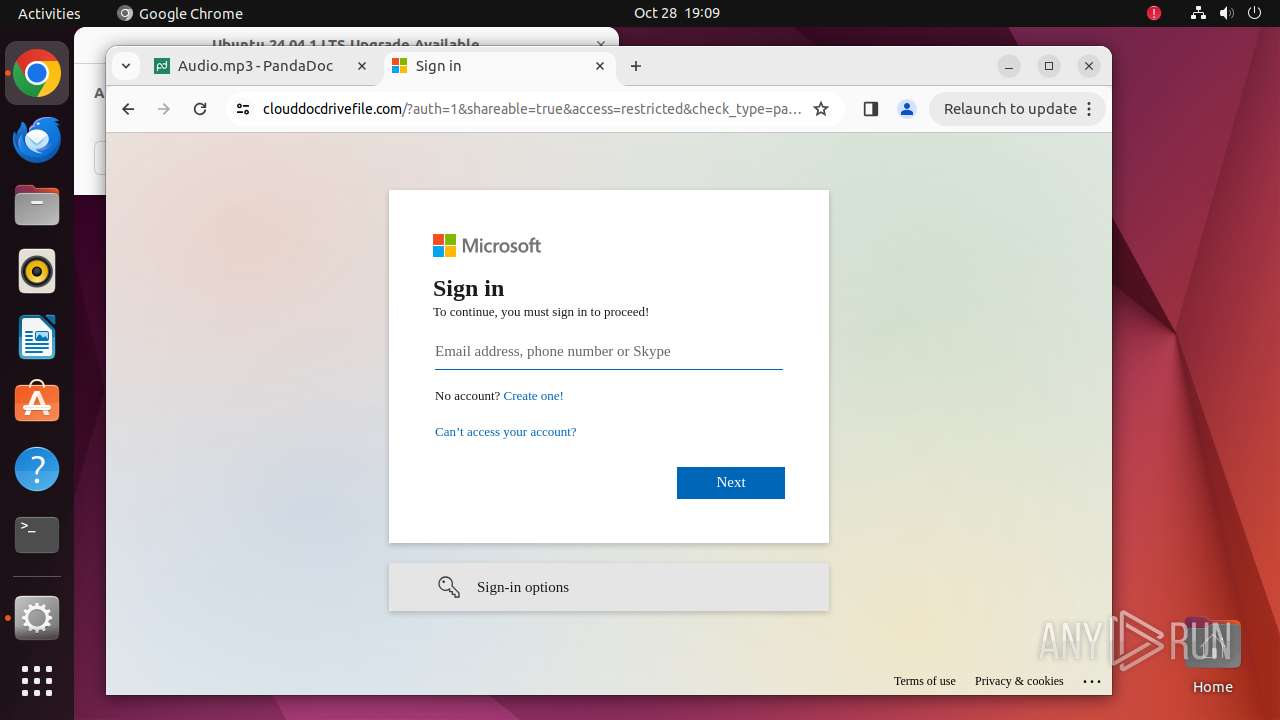Show Applications grid in the dock

[x=37, y=681]
